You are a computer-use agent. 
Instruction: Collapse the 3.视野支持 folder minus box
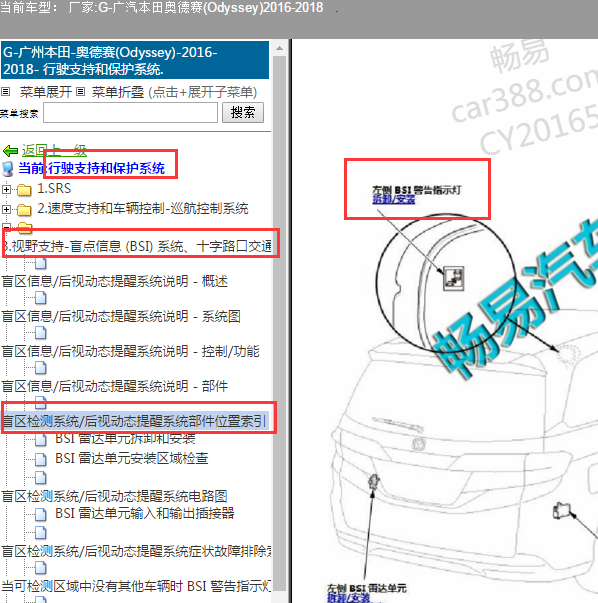(x=6, y=226)
